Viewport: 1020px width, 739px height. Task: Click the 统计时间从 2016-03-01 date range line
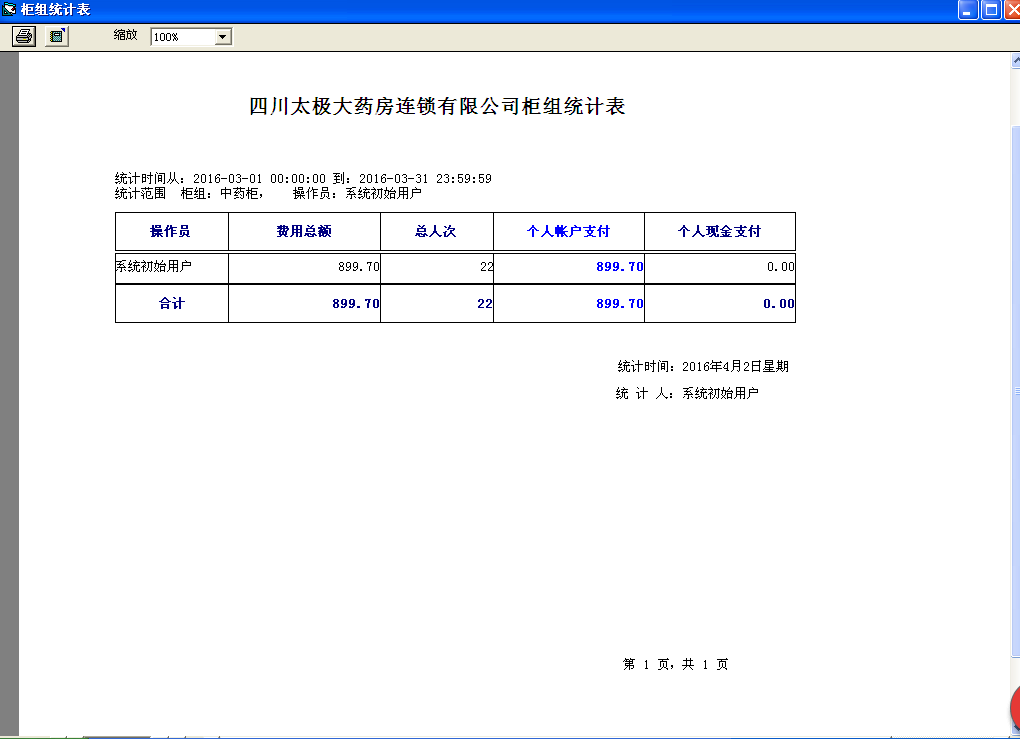303,178
